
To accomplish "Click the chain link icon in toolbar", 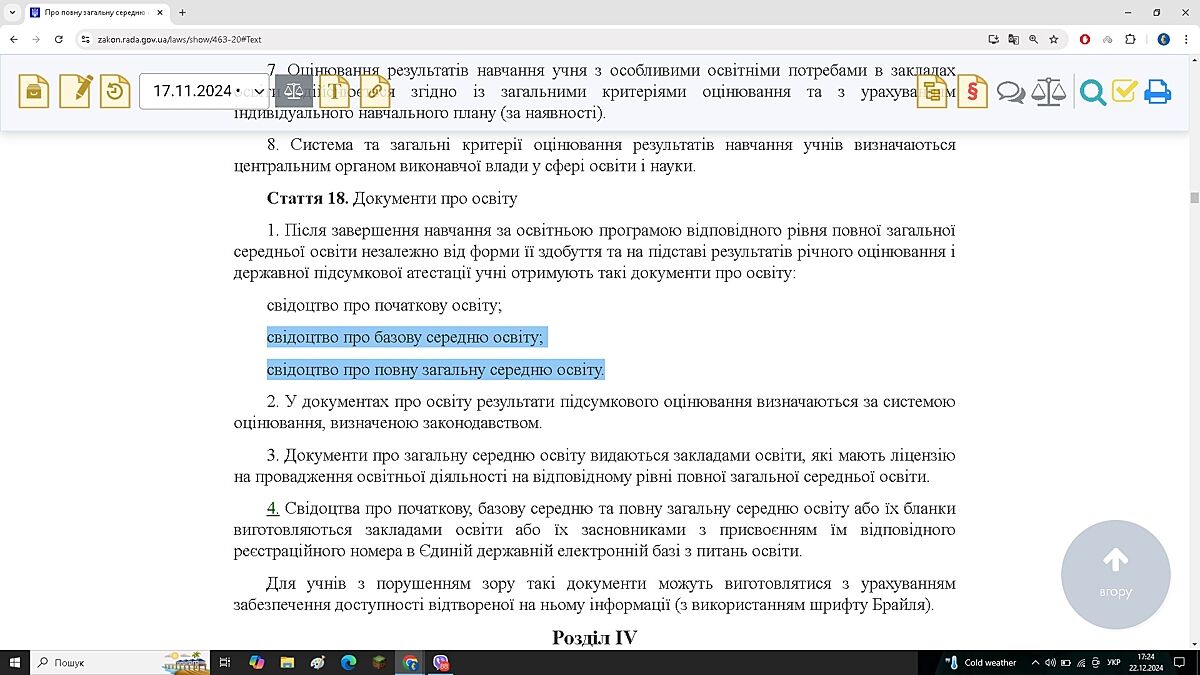I will point(374,91).
